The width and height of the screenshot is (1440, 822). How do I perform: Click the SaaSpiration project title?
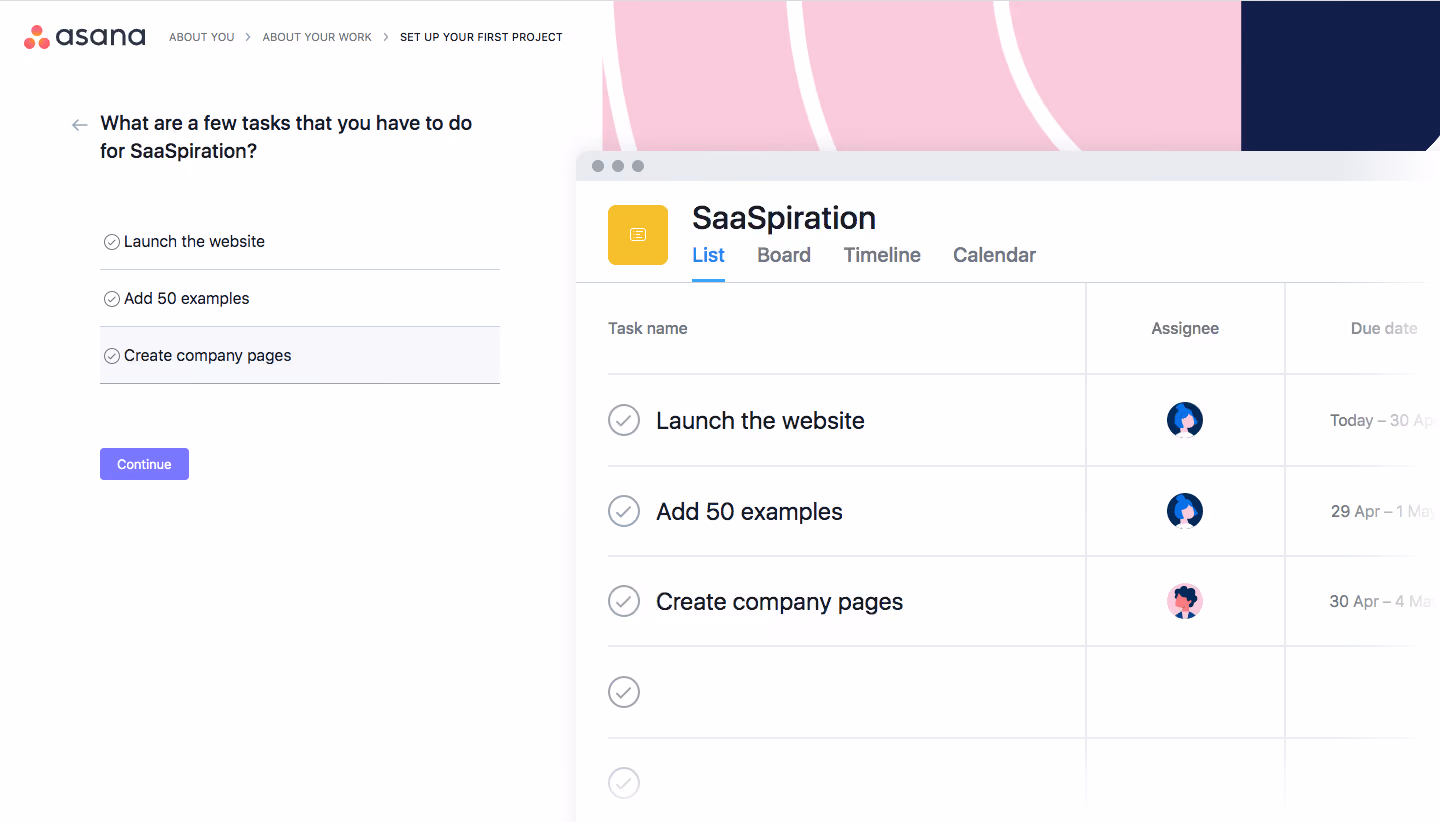pos(784,218)
